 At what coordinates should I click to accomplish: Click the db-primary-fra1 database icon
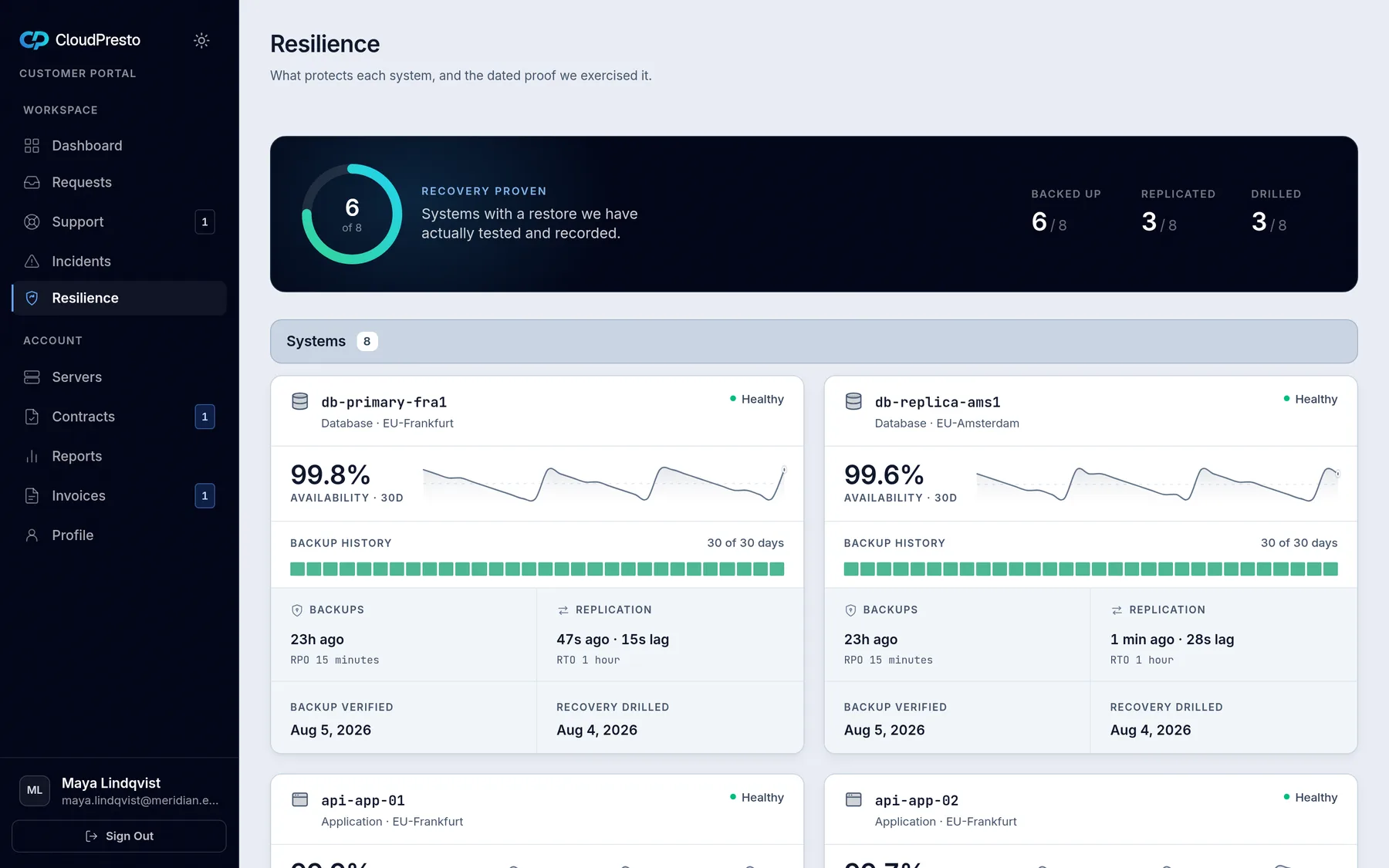(x=300, y=401)
